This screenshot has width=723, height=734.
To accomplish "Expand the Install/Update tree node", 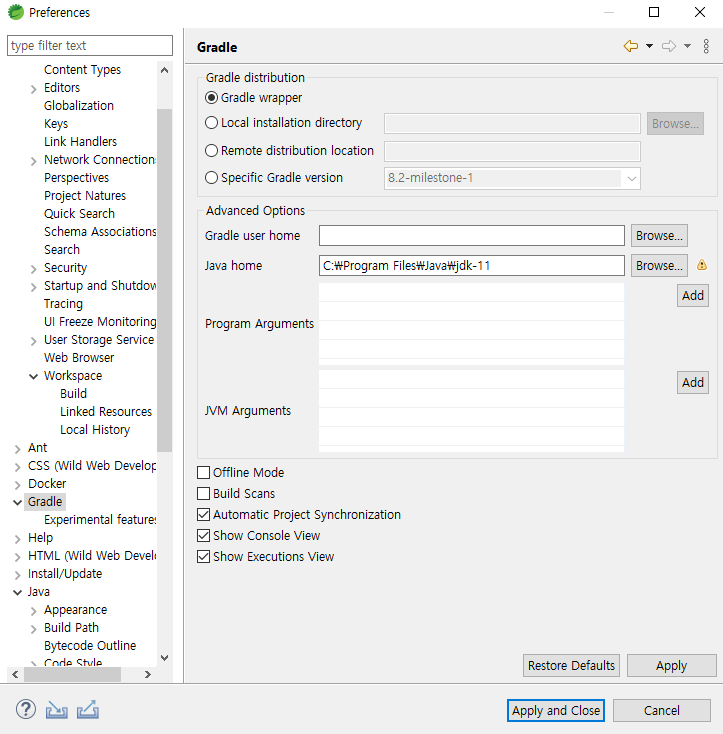I will point(17,575).
